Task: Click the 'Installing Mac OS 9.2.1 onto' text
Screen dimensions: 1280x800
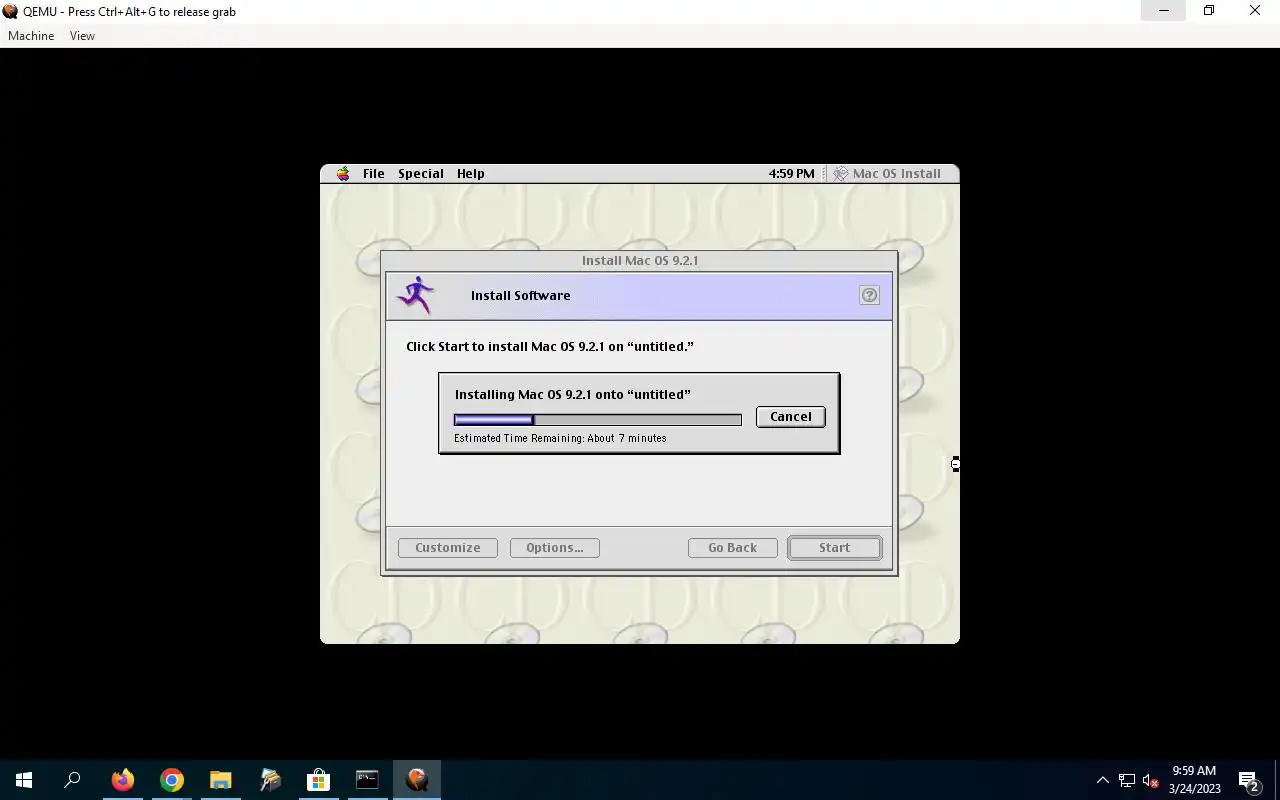Action: [573, 394]
